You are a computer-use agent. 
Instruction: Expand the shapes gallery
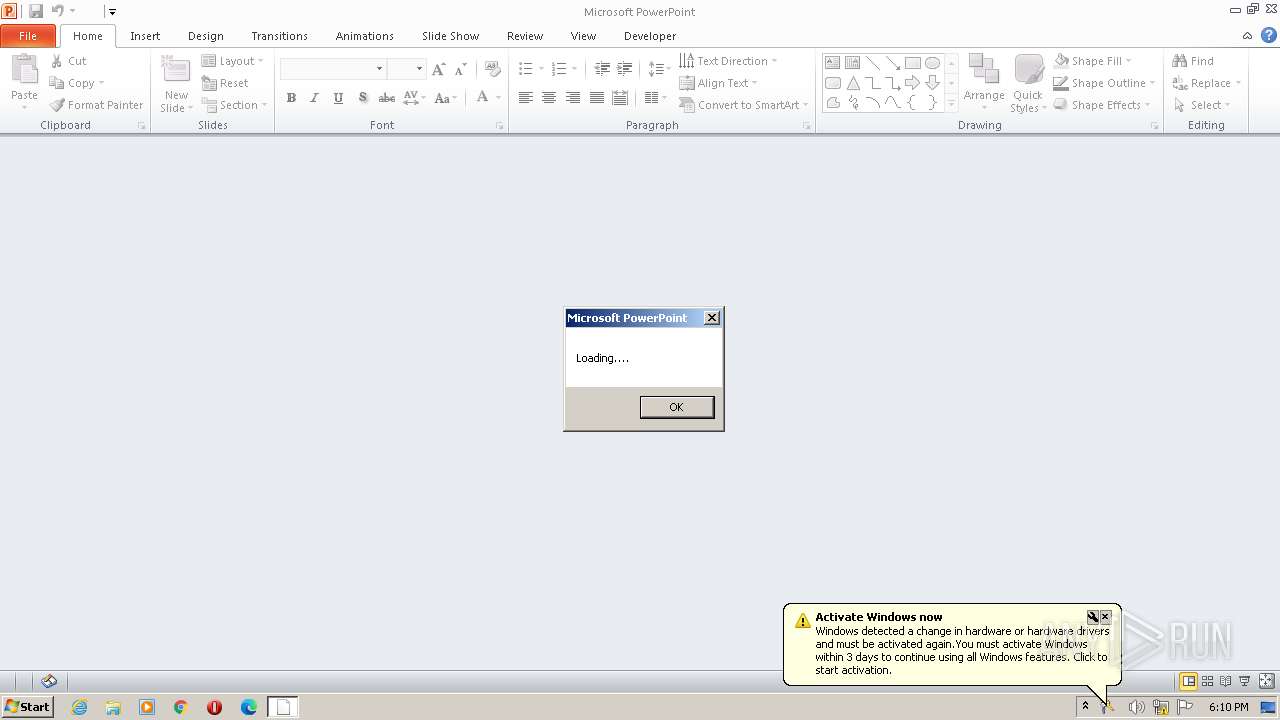tap(951, 103)
